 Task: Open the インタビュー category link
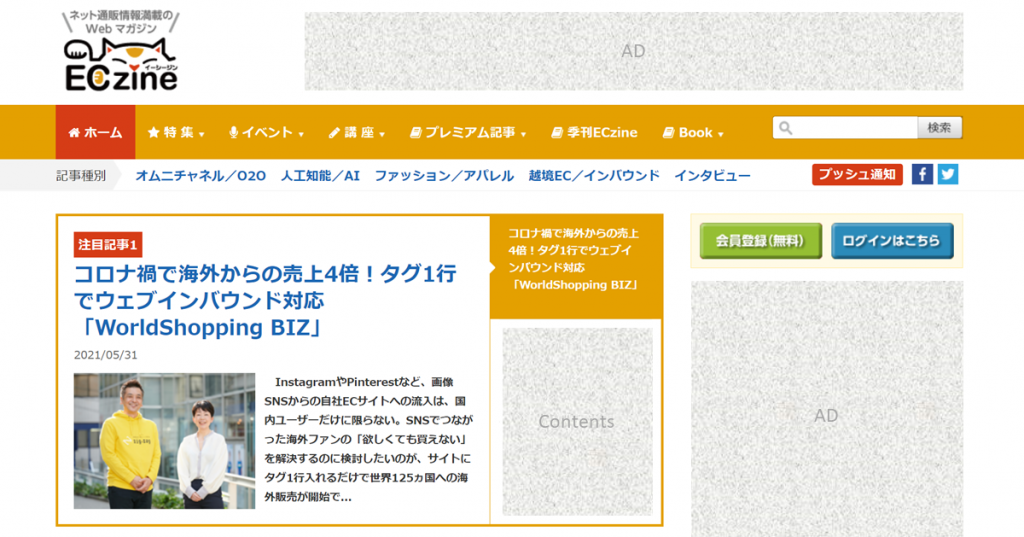712,176
